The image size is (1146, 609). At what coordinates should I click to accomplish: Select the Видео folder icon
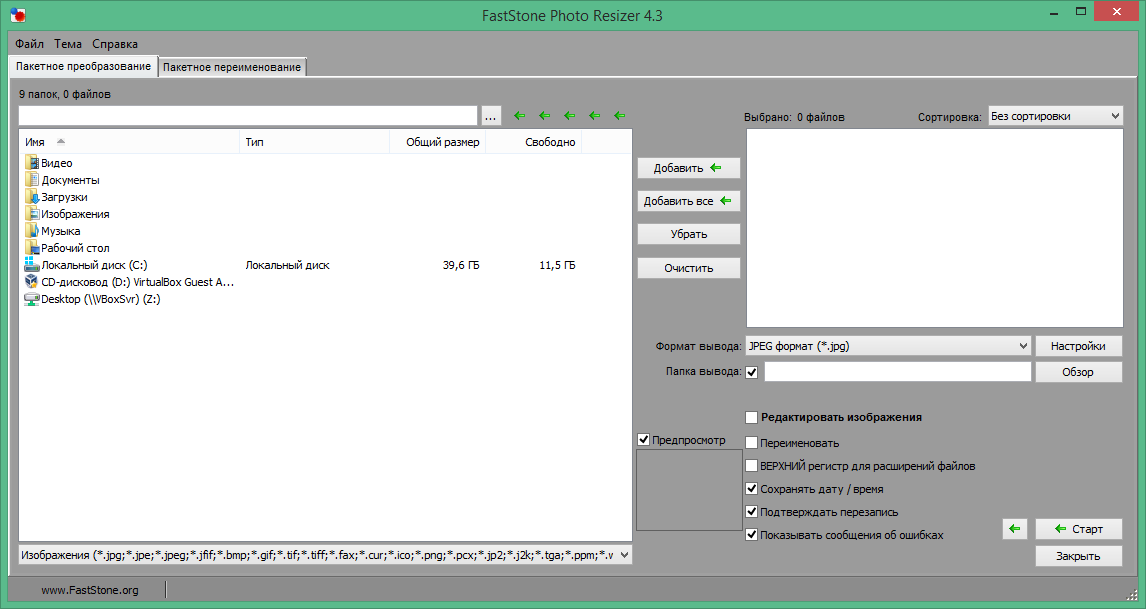click(31, 162)
